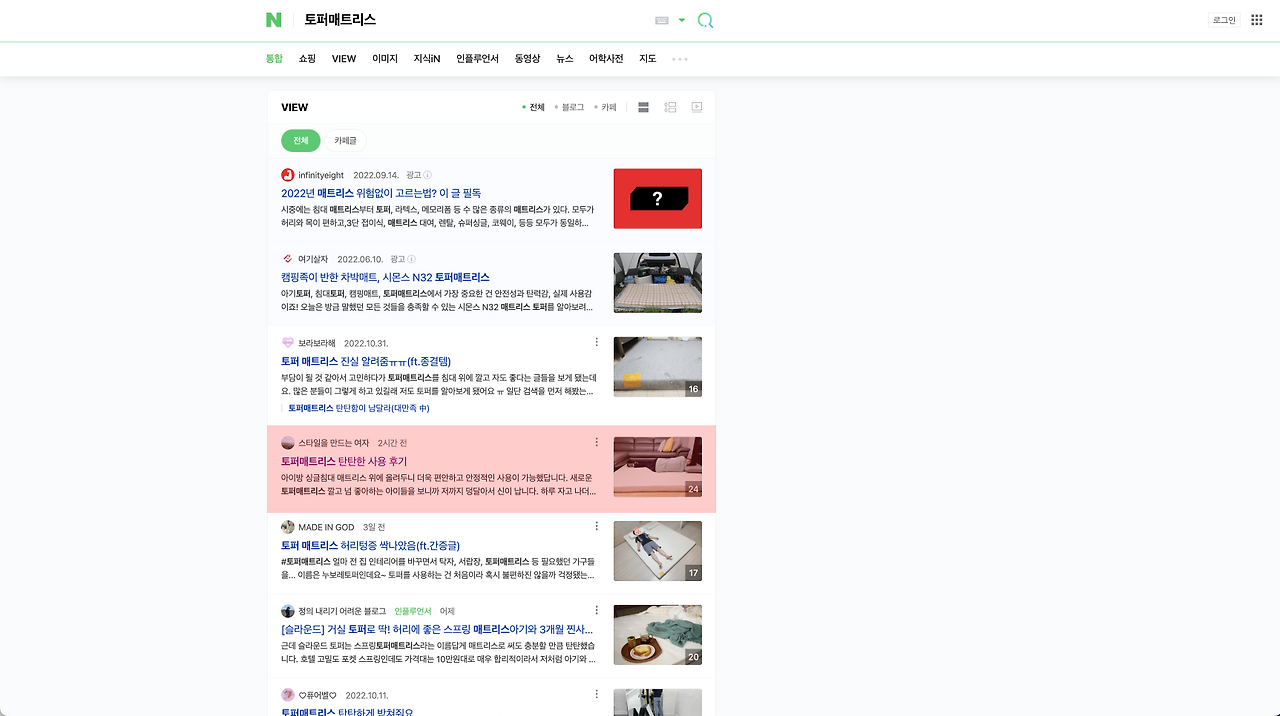Switch to the 이미지 tab
This screenshot has width=1280, height=716.
[384, 58]
